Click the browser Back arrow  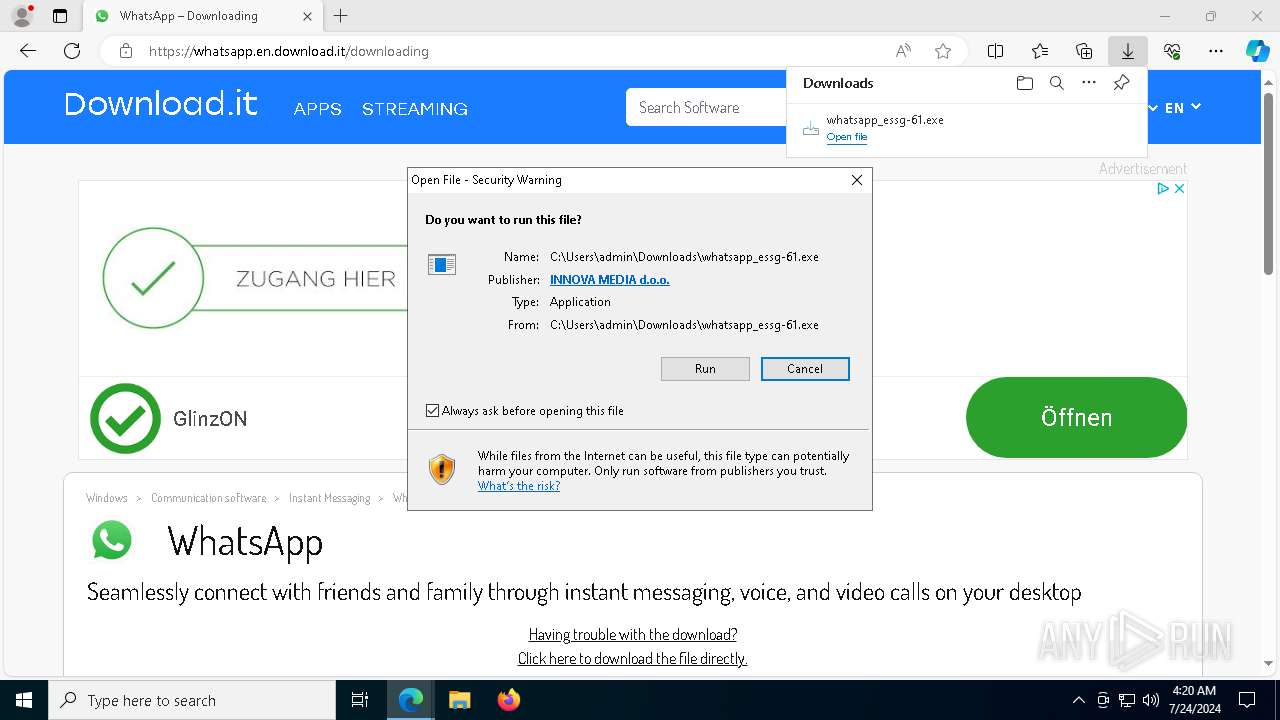click(x=28, y=51)
